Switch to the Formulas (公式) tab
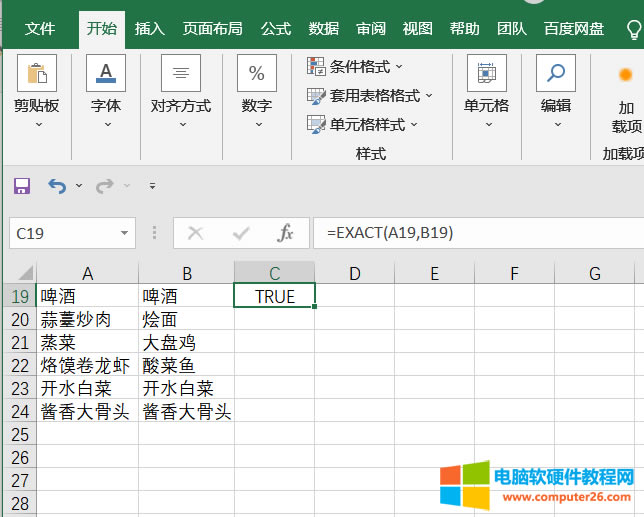This screenshot has height=517, width=644. coord(276,28)
